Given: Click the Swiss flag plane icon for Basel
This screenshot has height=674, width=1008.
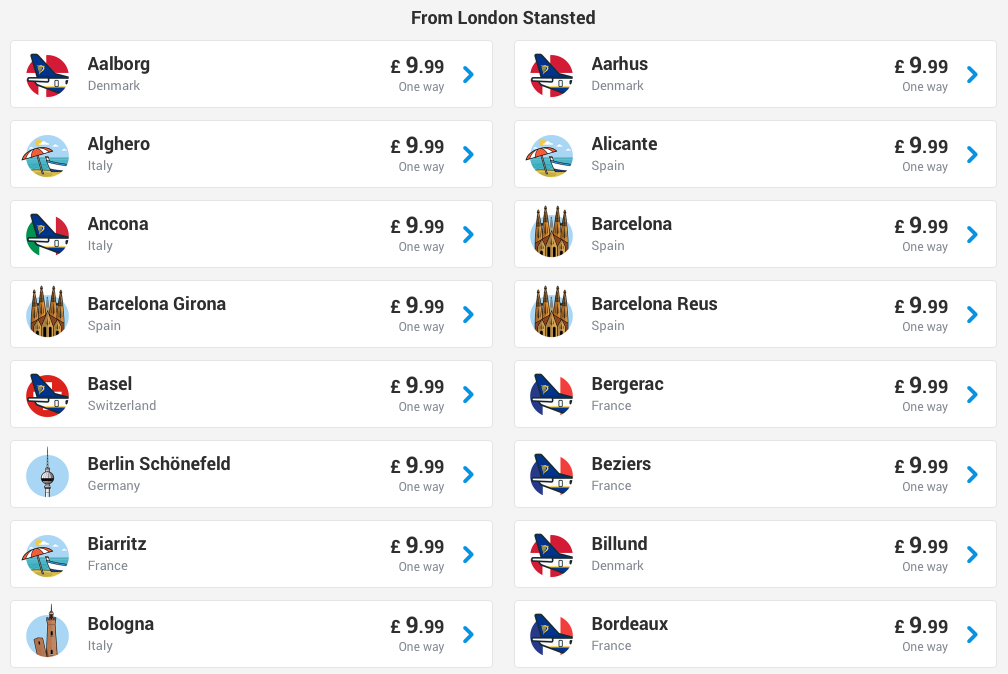Looking at the screenshot, I should [48, 395].
